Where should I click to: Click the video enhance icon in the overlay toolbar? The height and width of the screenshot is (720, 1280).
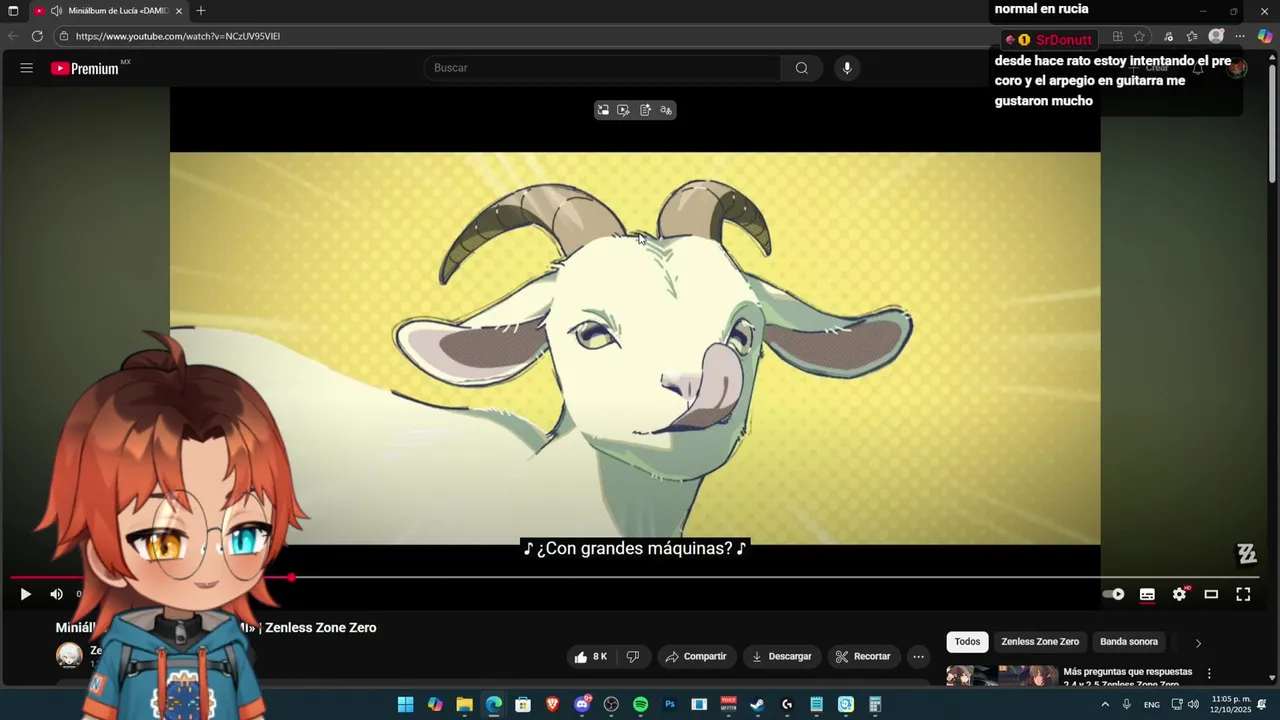[x=623, y=110]
